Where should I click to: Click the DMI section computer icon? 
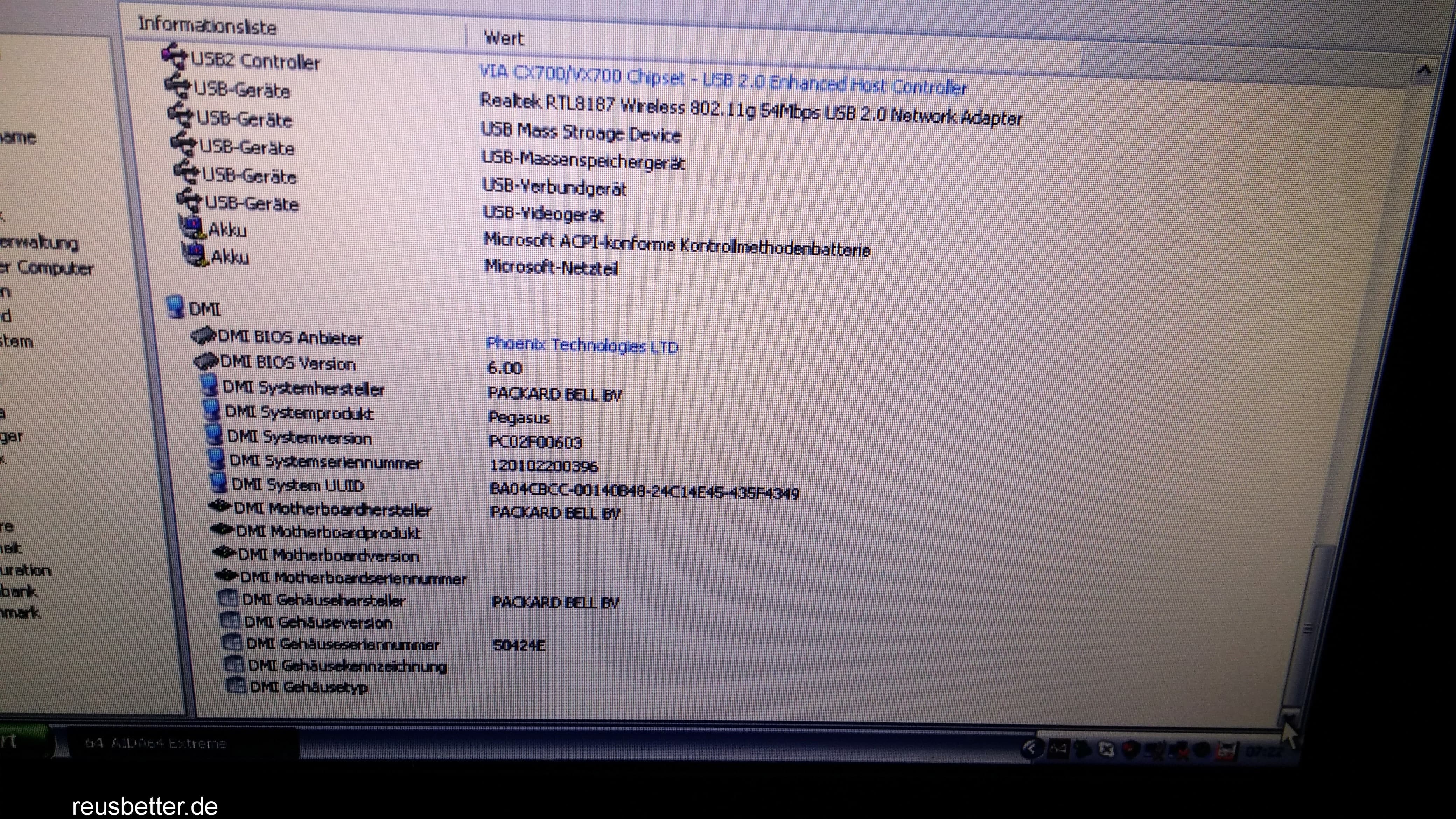175,306
